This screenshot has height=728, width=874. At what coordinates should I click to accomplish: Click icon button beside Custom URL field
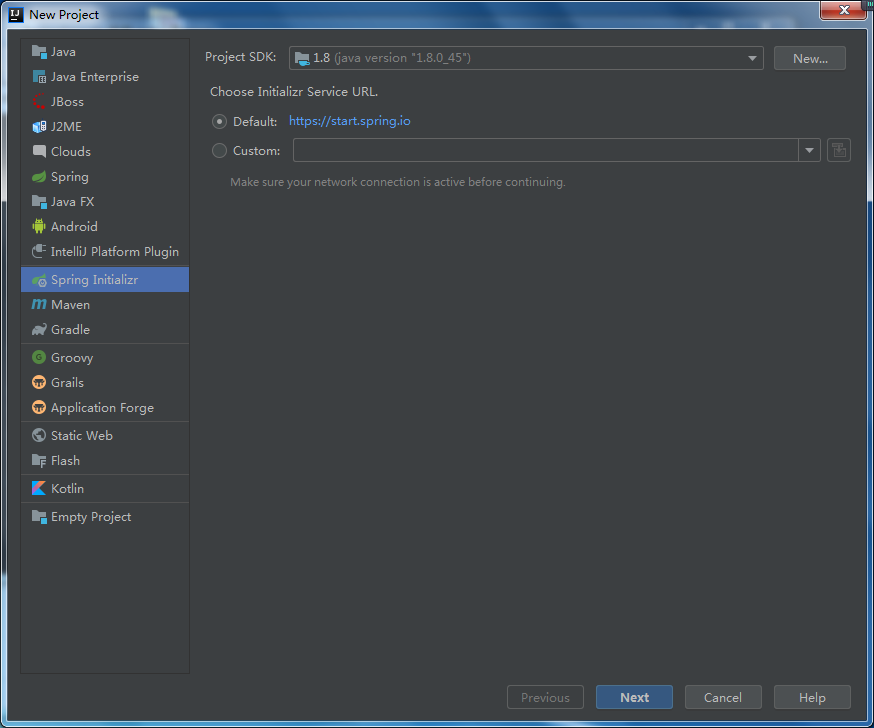click(838, 151)
